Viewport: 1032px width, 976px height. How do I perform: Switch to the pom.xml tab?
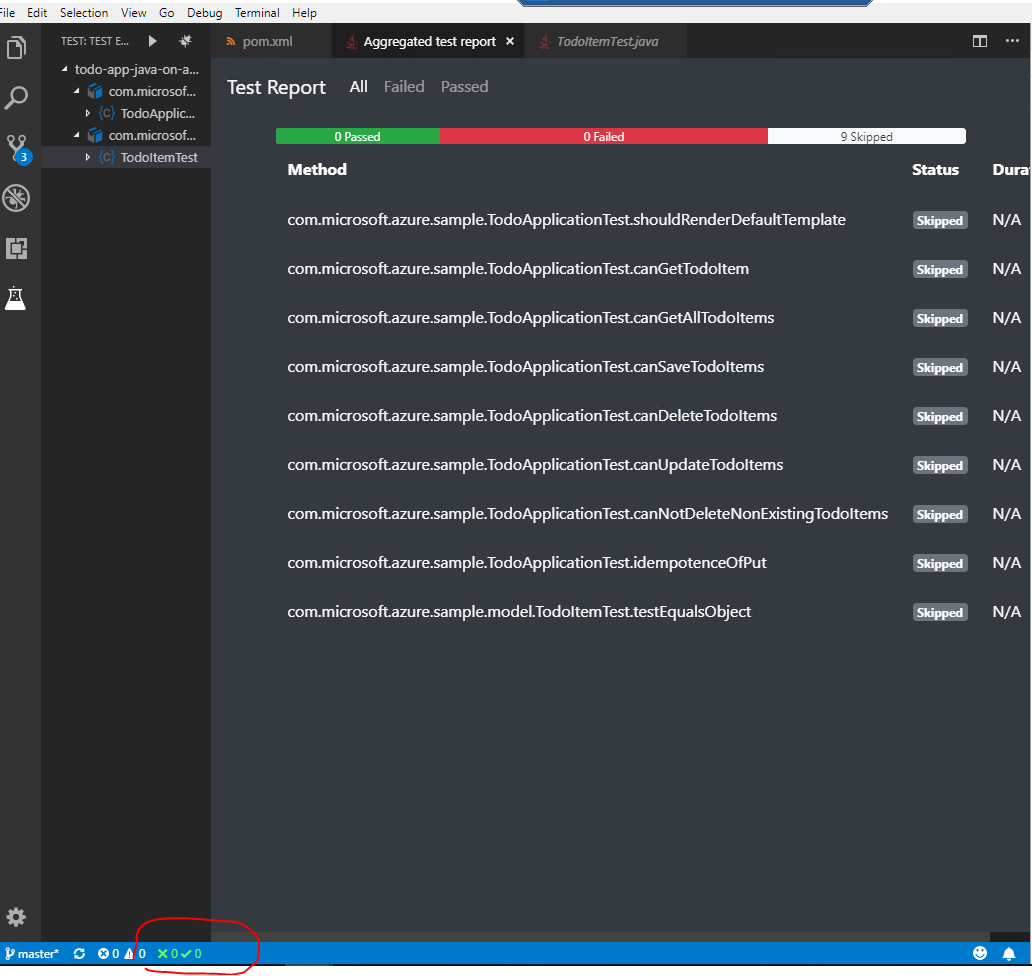point(268,41)
